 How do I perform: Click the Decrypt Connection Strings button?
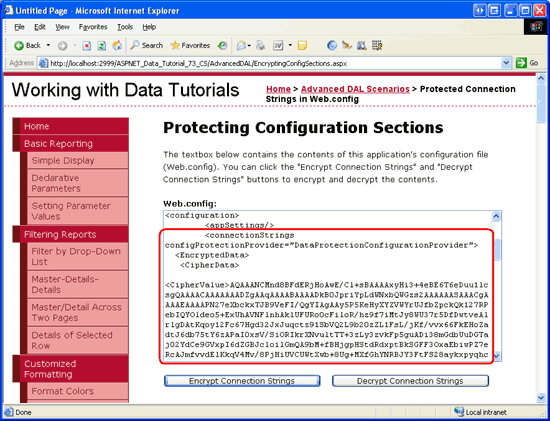(x=410, y=381)
